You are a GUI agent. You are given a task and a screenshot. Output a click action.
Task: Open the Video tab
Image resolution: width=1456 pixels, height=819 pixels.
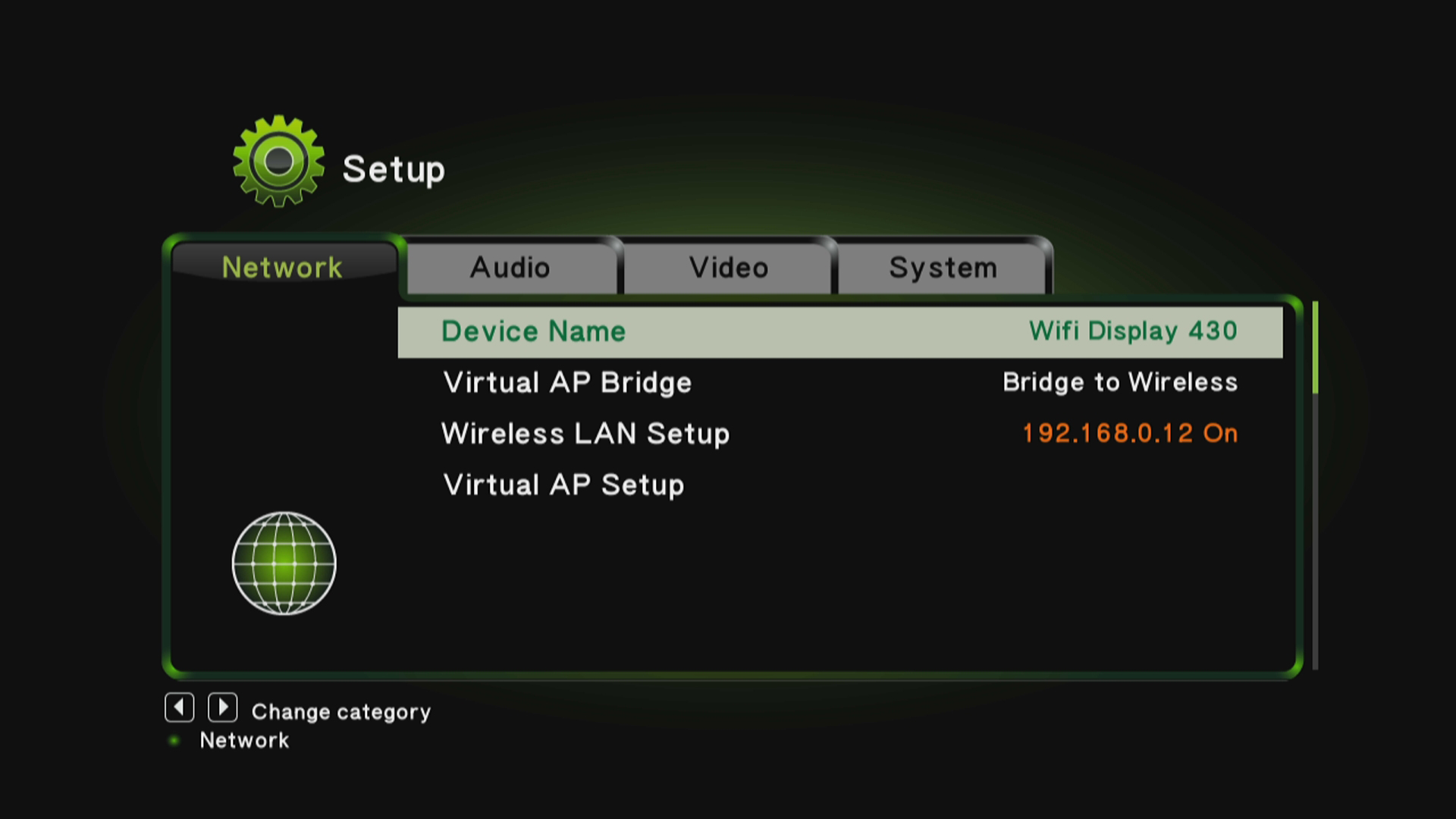pyautogui.click(x=728, y=267)
